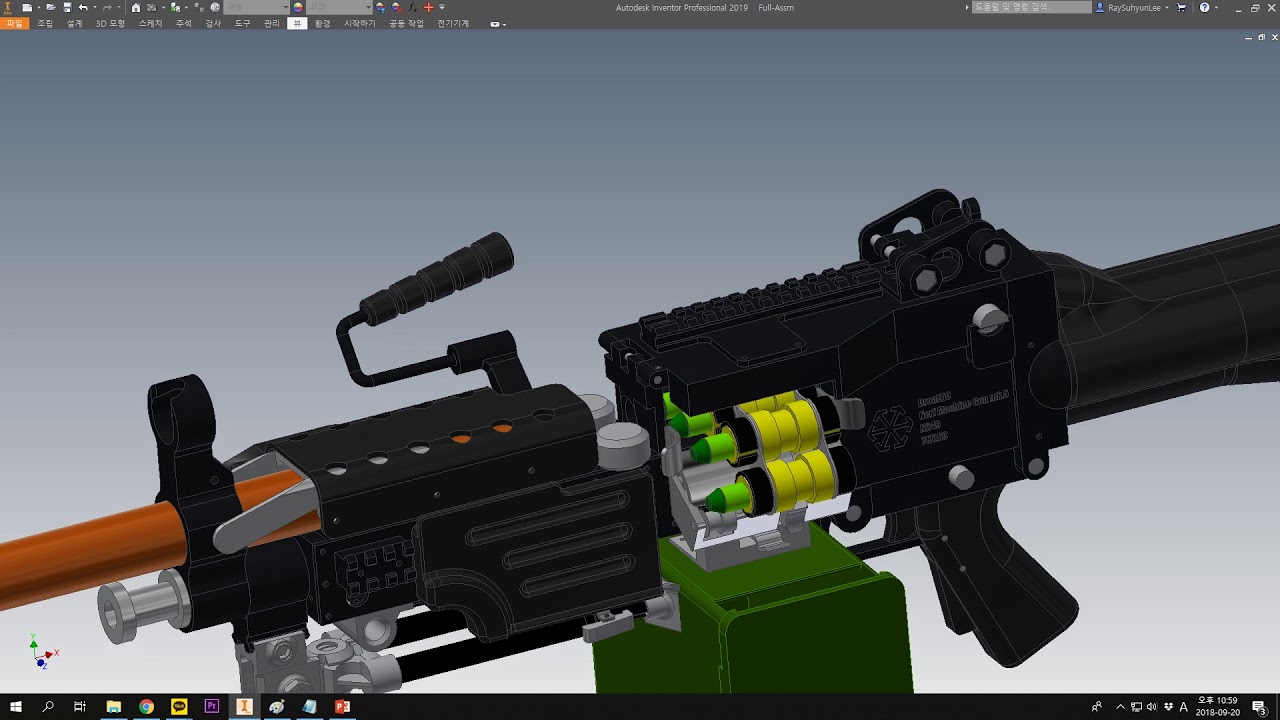Open the Windows notification center
Screen dimensions: 1280x720
[x=1259, y=707]
